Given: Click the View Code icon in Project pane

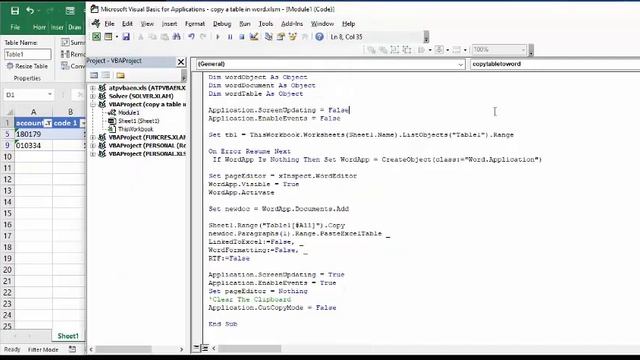Looking at the screenshot, I should (94, 75).
